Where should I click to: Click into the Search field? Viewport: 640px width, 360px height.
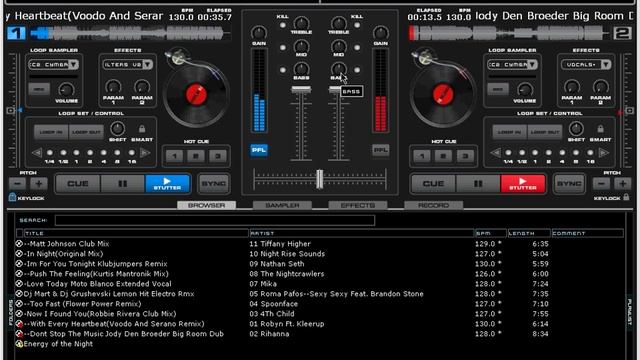coord(215,220)
